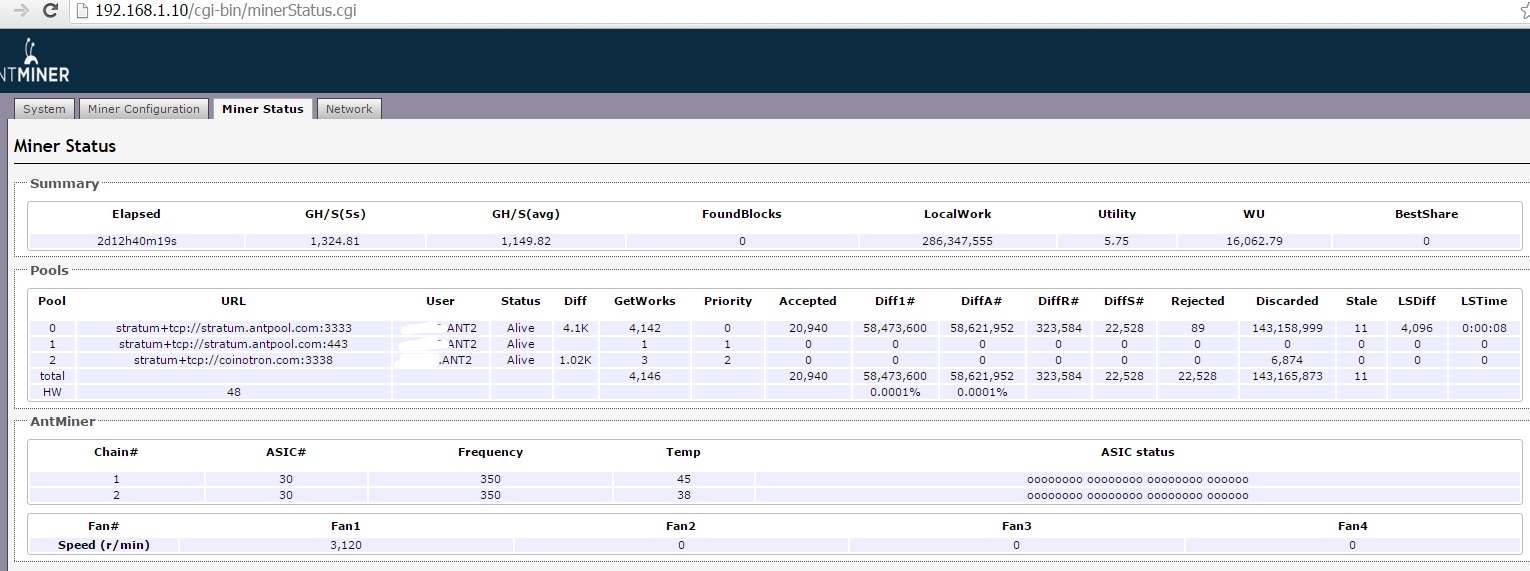Click the Miner Status page heading

tap(65, 146)
